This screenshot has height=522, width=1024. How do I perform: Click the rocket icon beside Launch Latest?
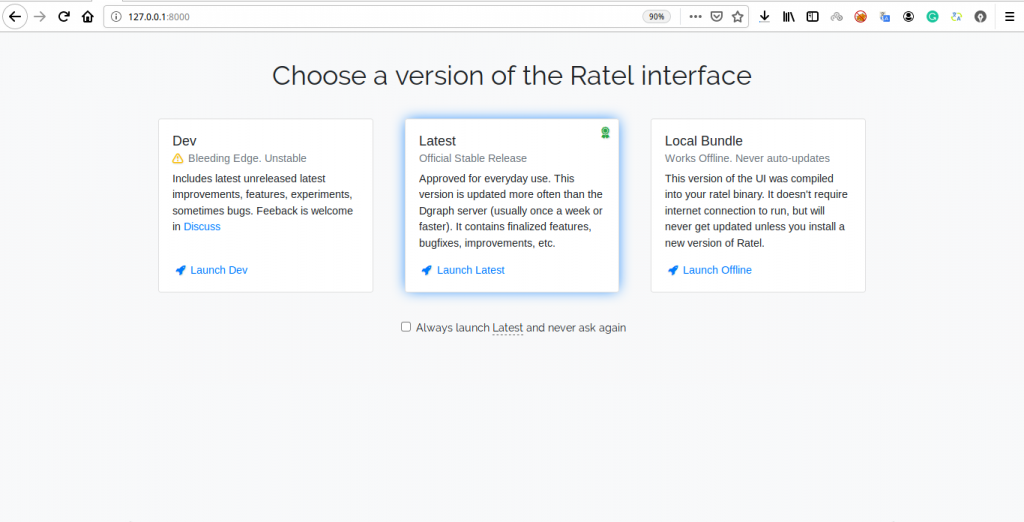pos(426,270)
